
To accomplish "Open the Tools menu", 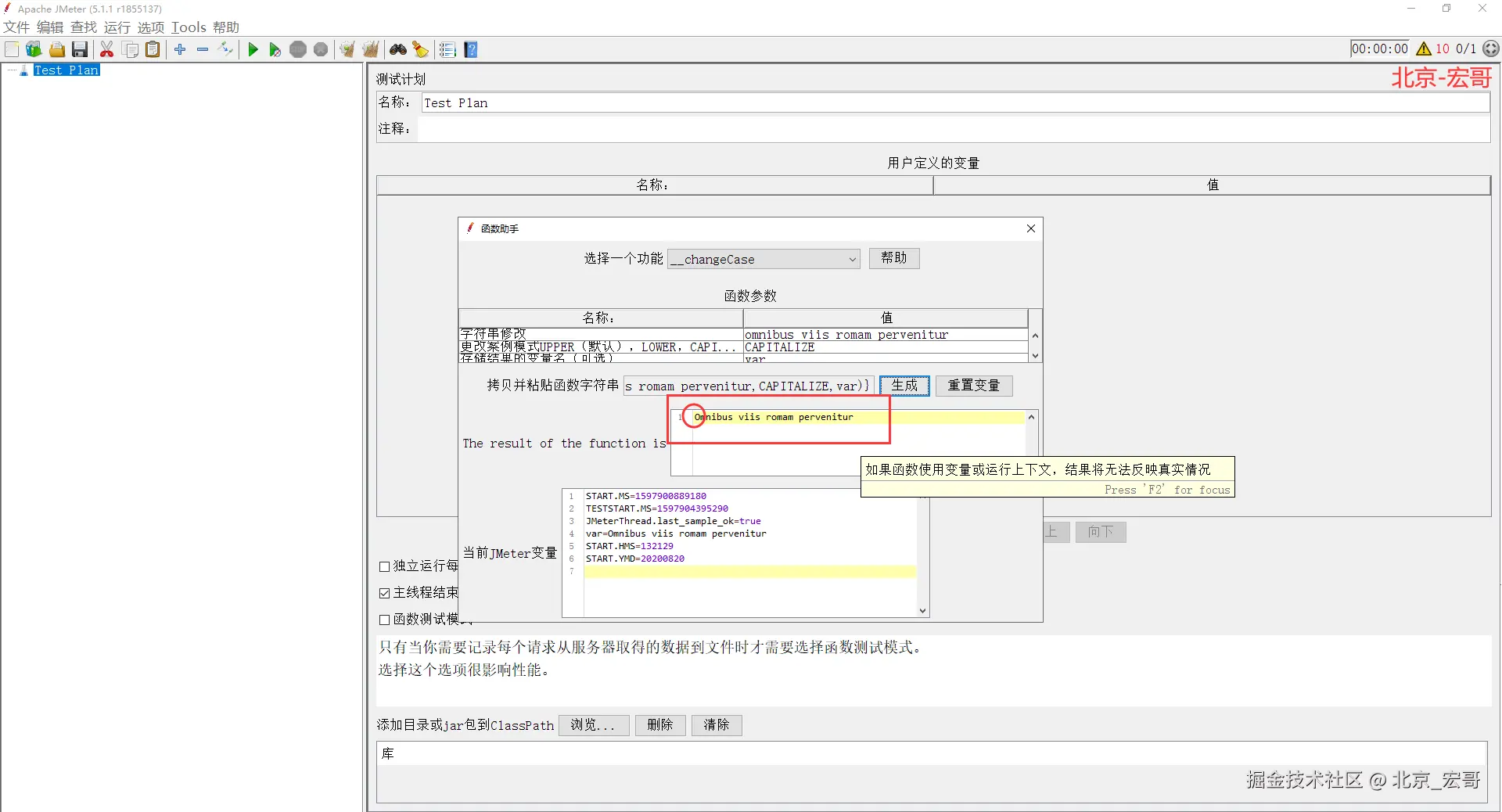I will click(189, 27).
